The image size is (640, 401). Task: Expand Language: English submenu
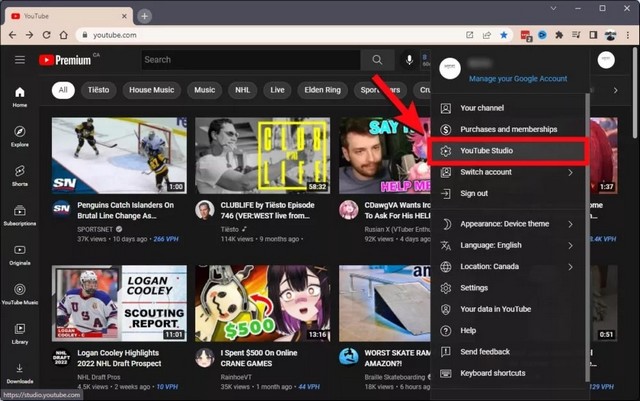tap(570, 245)
